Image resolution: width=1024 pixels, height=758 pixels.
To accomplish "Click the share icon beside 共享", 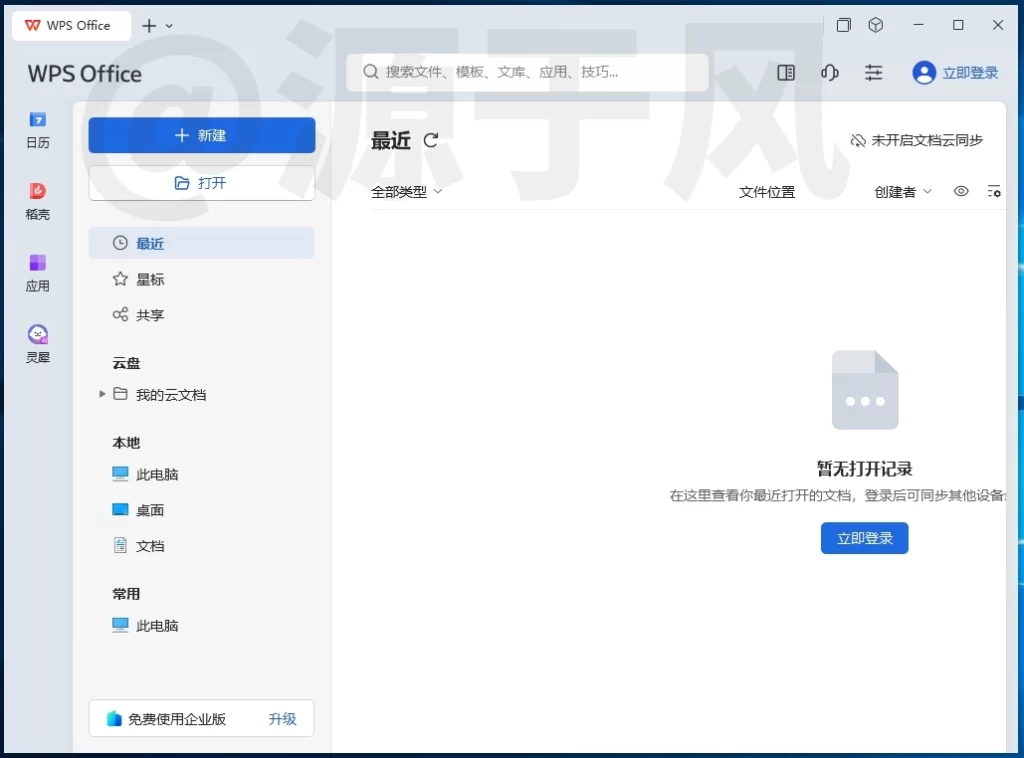I will click(x=120, y=315).
